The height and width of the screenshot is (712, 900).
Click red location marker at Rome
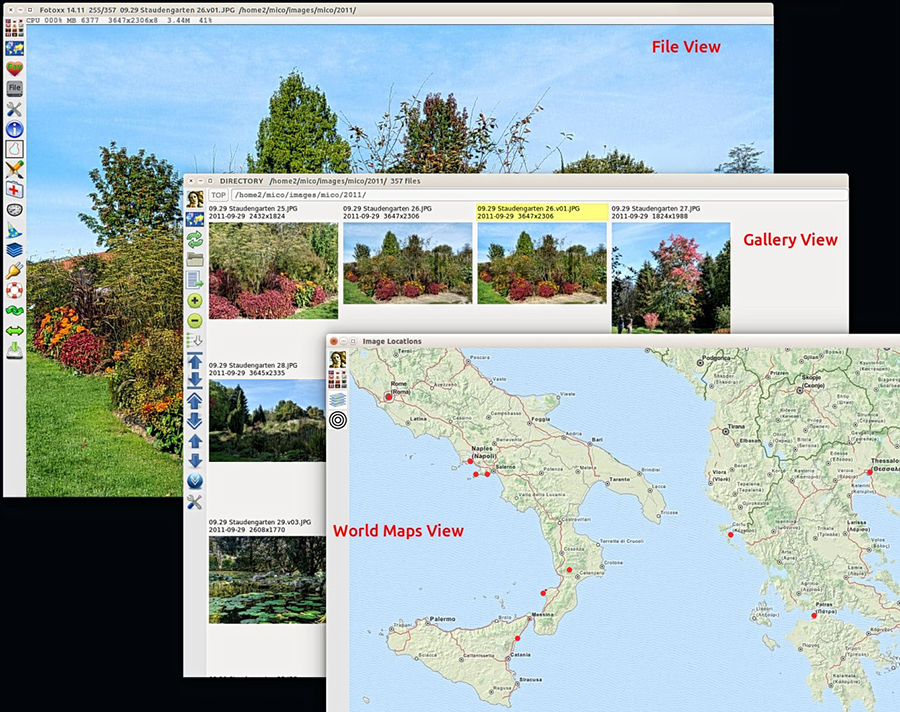(389, 397)
